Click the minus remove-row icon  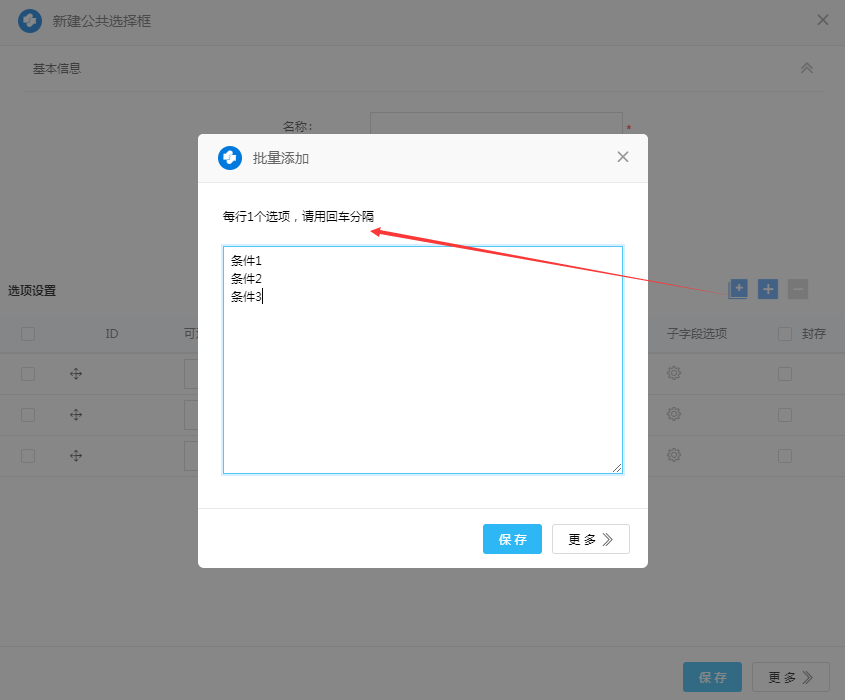[x=797, y=289]
